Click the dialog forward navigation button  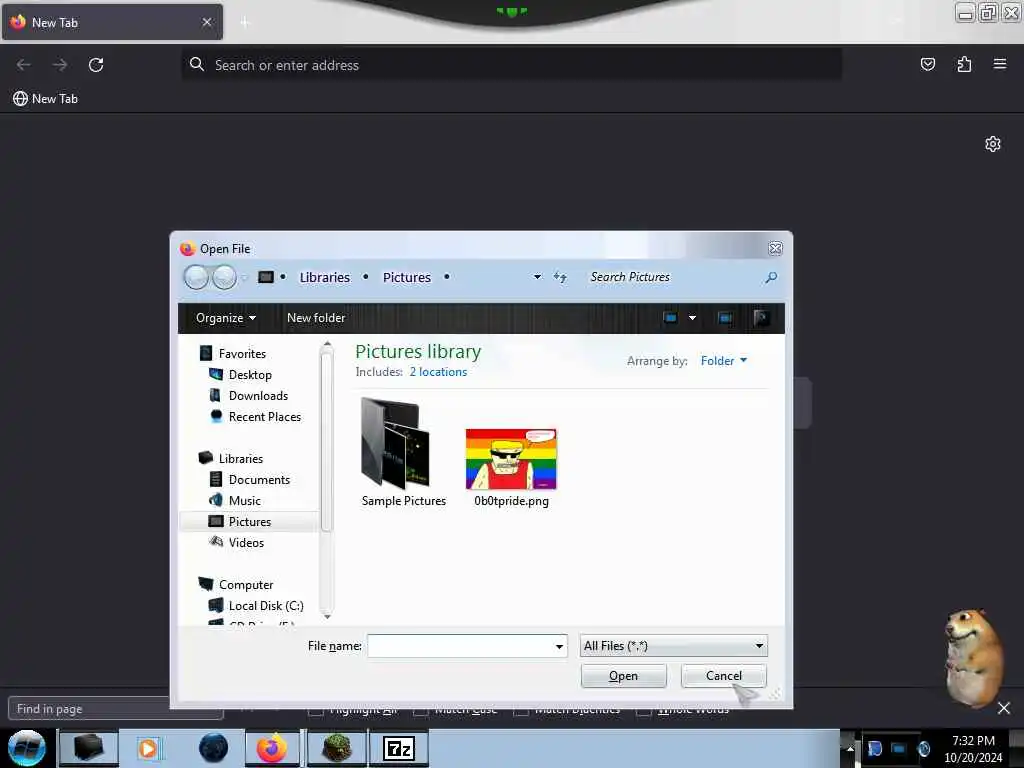click(x=224, y=278)
